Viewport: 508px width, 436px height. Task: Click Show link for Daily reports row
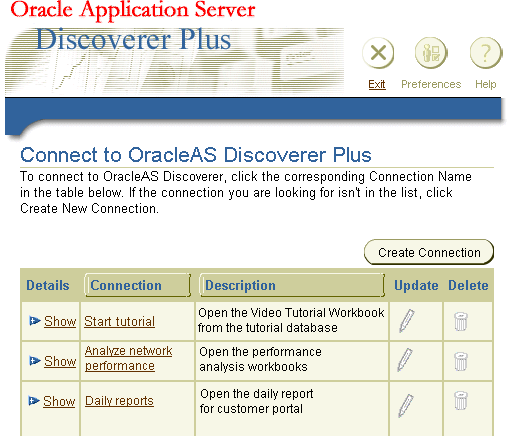(59, 401)
